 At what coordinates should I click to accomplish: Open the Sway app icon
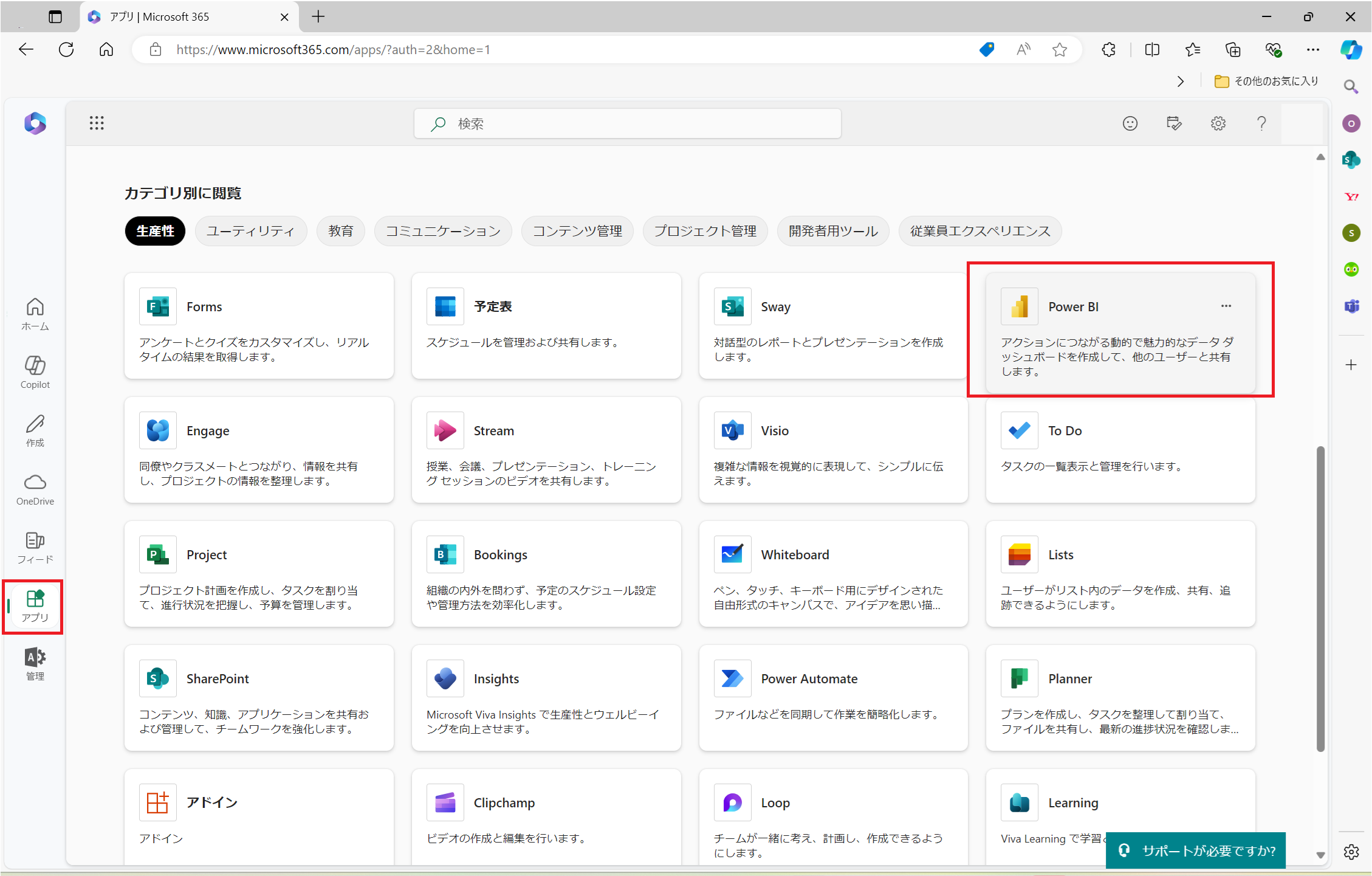[x=732, y=306]
